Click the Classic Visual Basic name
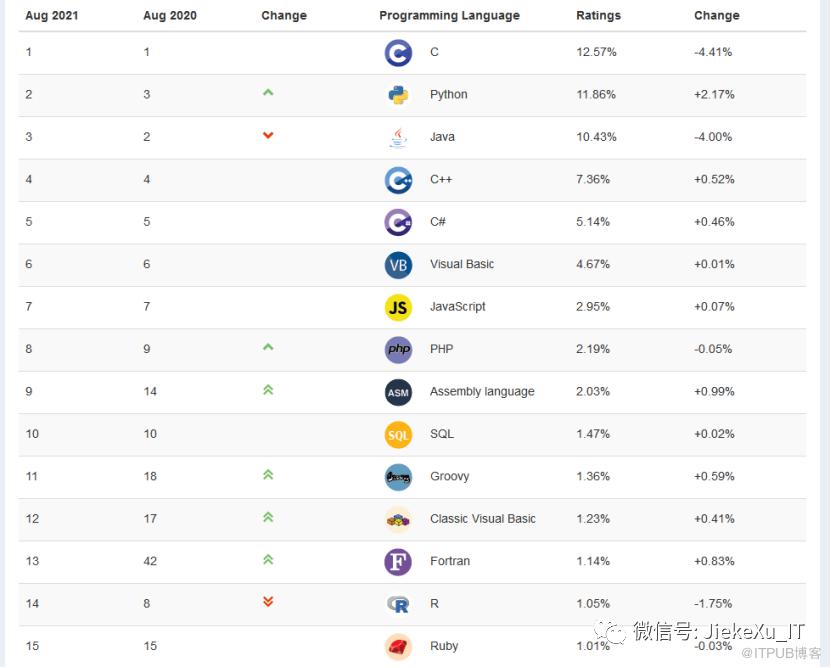The image size is (831, 668). tap(482, 519)
